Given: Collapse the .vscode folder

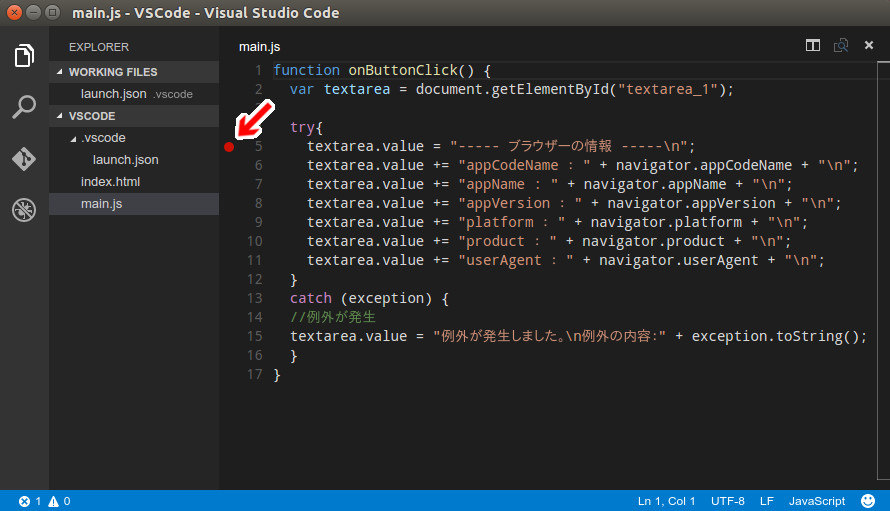Looking at the screenshot, I should [73, 139].
